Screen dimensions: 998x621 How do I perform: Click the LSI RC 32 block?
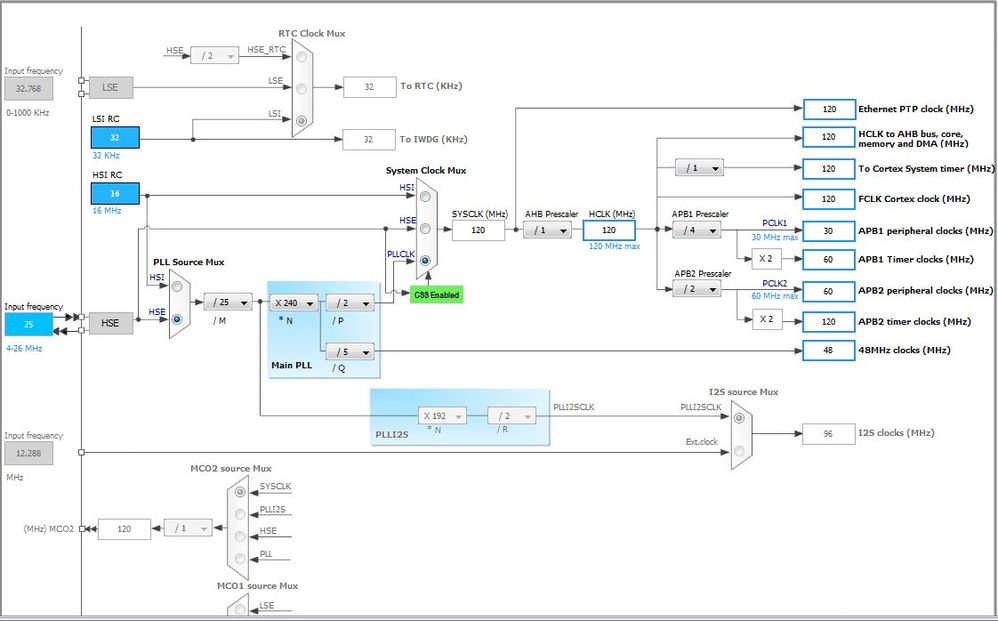pos(115,137)
